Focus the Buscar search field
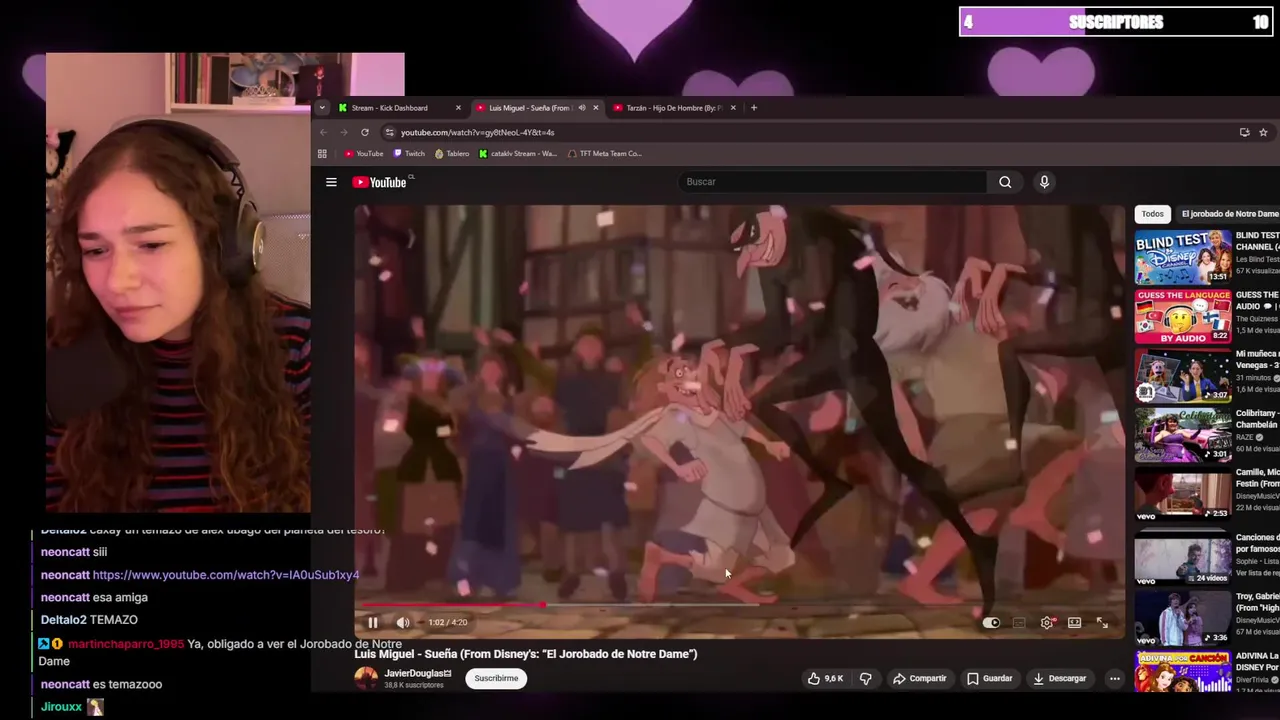 pos(832,182)
